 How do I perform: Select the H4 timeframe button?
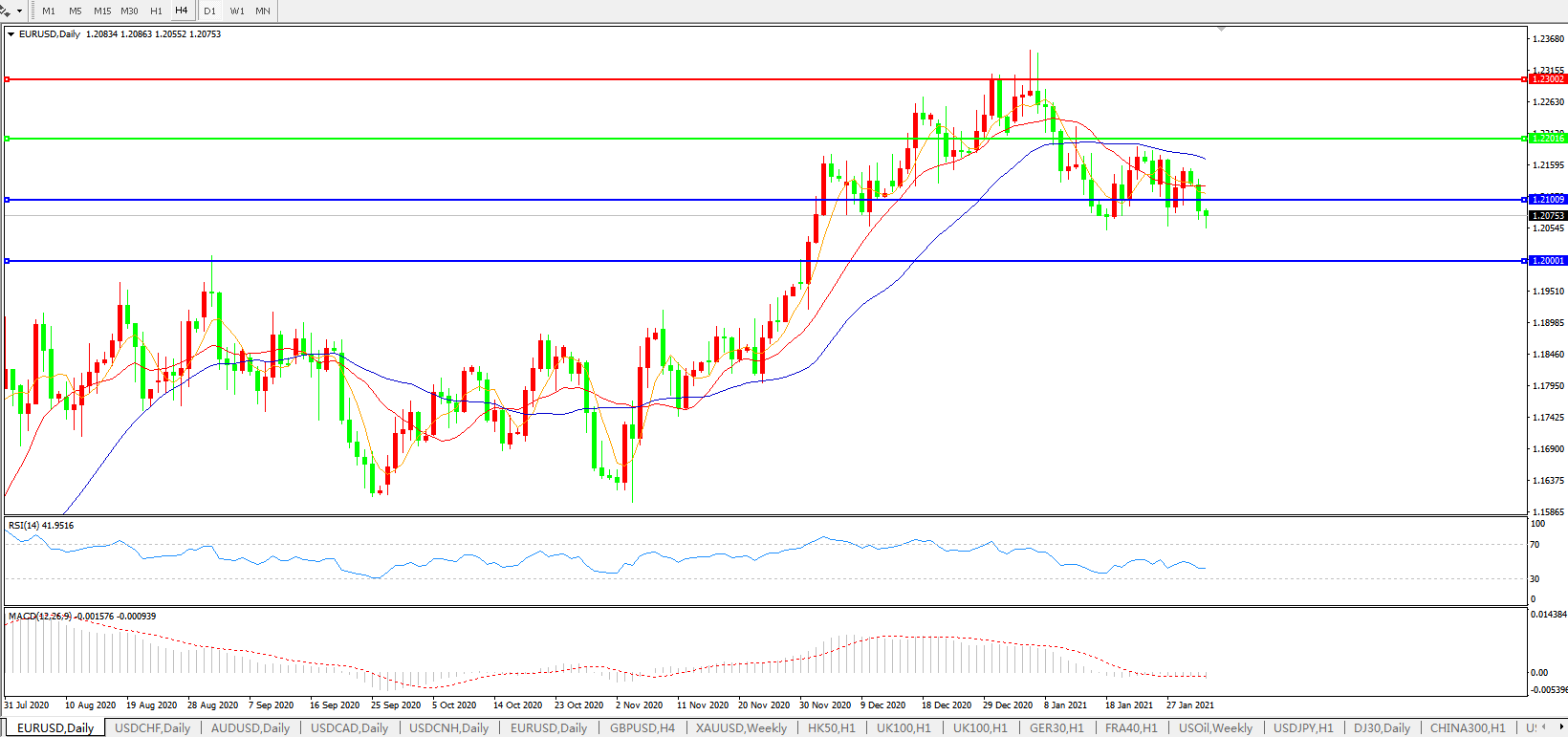(x=181, y=11)
